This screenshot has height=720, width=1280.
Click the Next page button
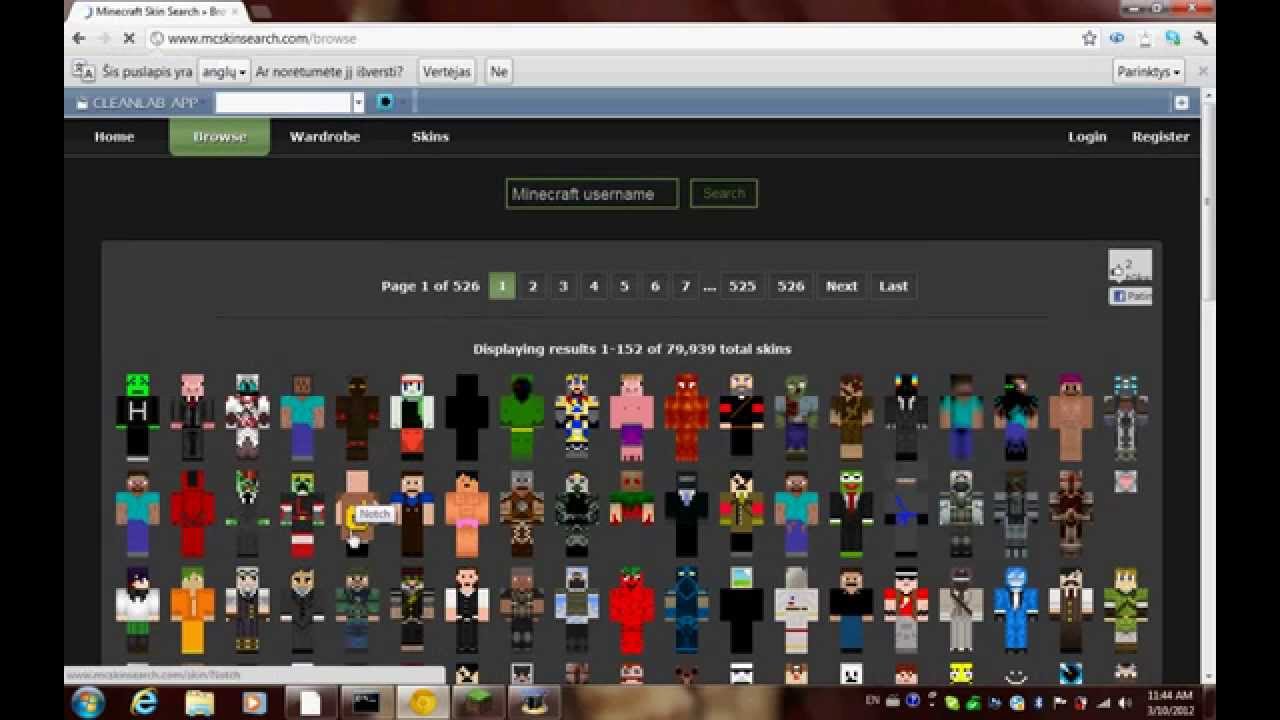click(x=841, y=286)
